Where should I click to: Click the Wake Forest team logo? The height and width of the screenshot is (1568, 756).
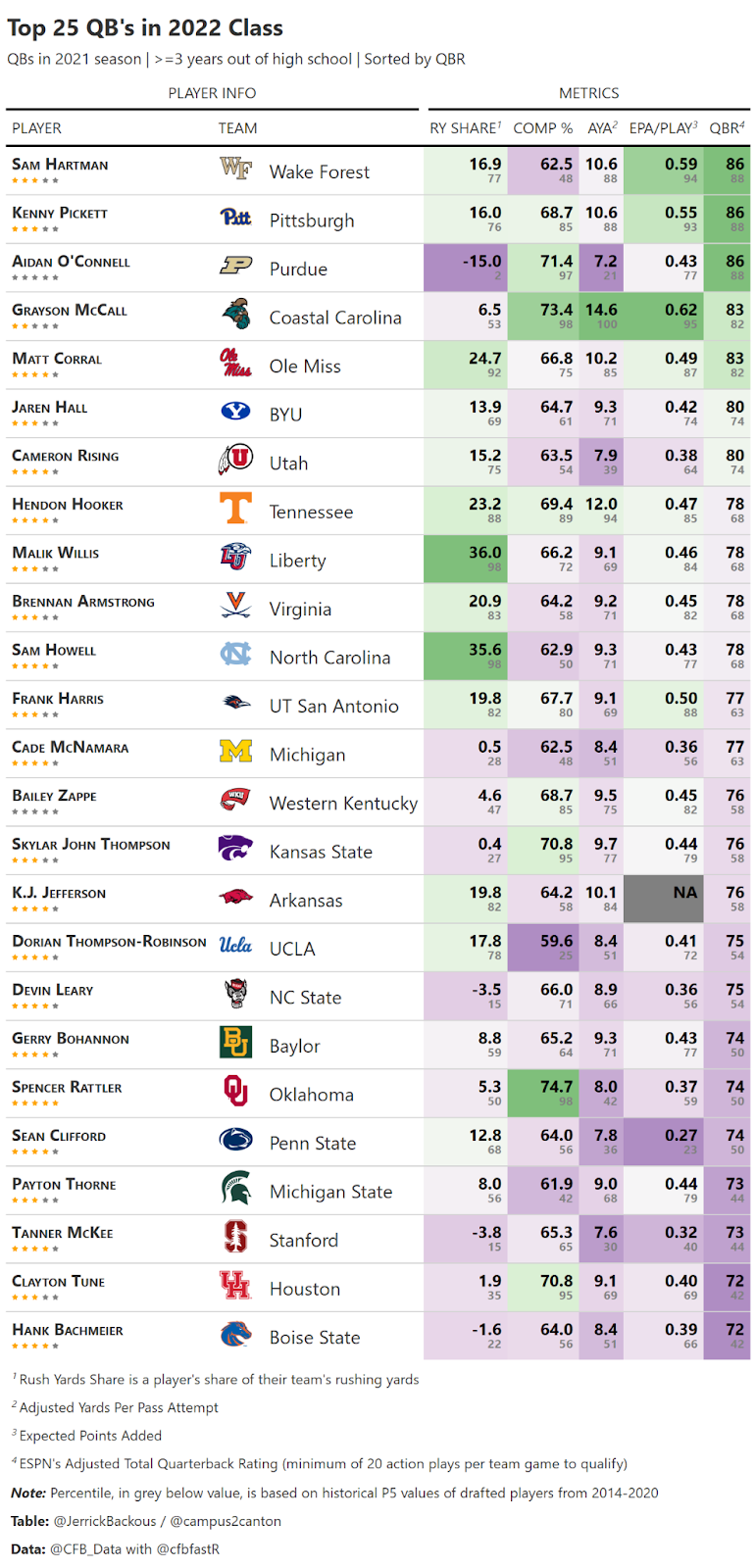(x=235, y=170)
